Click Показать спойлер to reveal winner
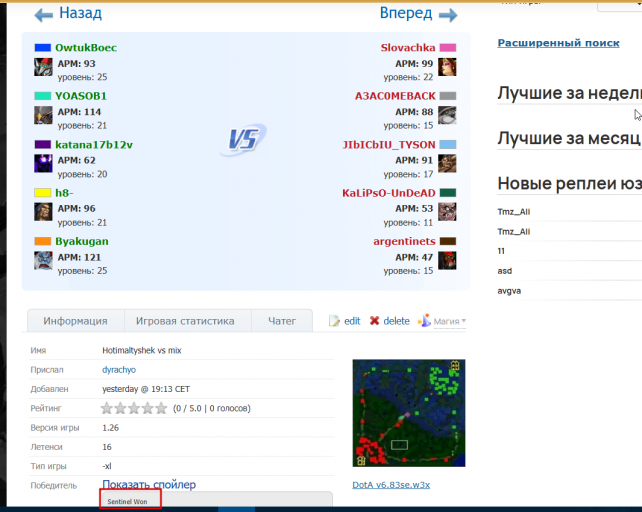This screenshot has height=512, width=642. (x=149, y=485)
